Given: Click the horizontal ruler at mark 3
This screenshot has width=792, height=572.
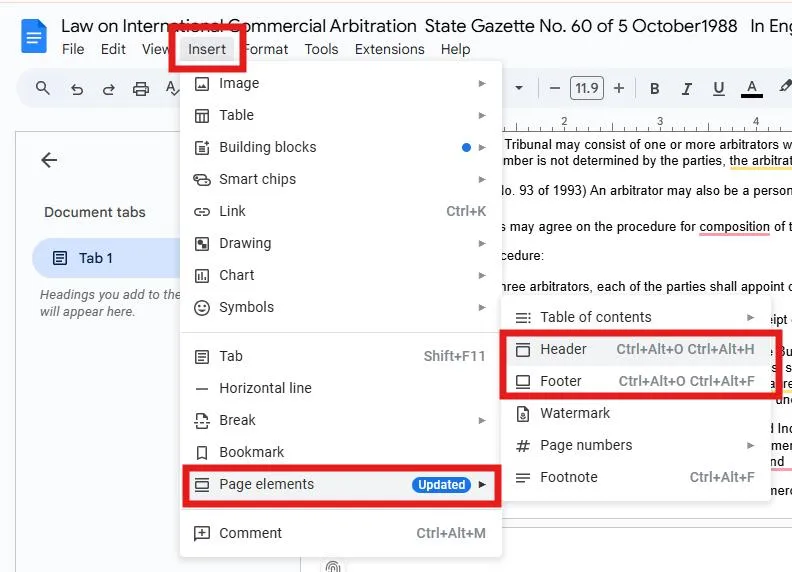Looking at the screenshot, I should (660, 122).
